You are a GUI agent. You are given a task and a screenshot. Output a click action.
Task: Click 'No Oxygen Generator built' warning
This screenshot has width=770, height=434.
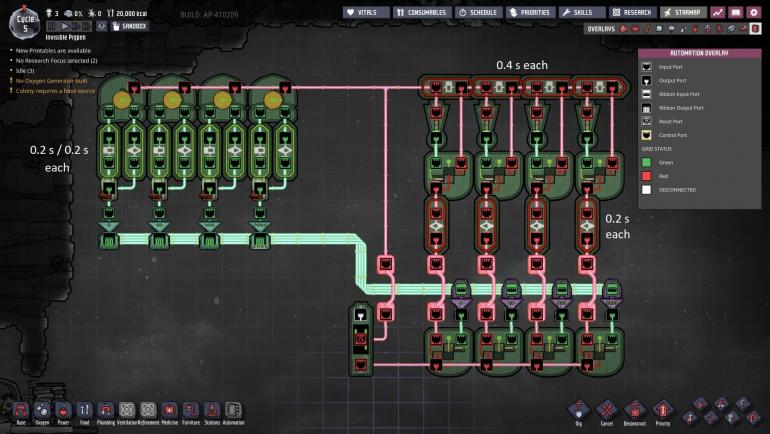point(52,81)
